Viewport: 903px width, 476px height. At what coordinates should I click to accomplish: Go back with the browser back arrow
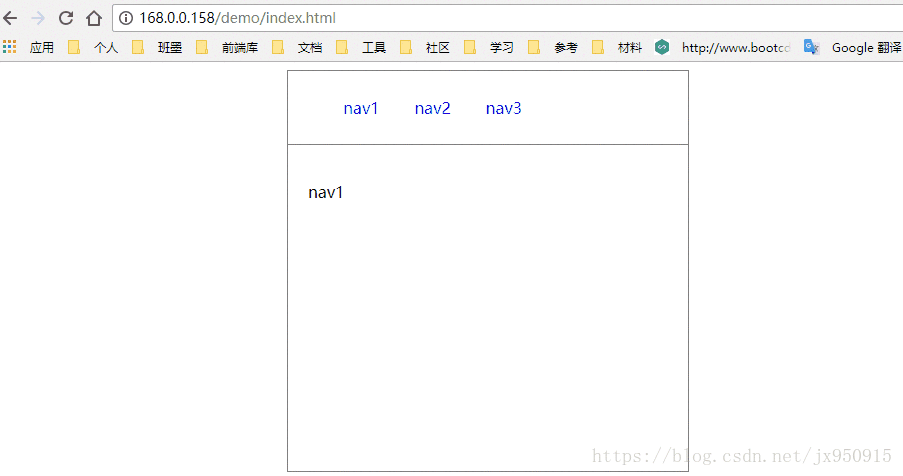click(10, 18)
